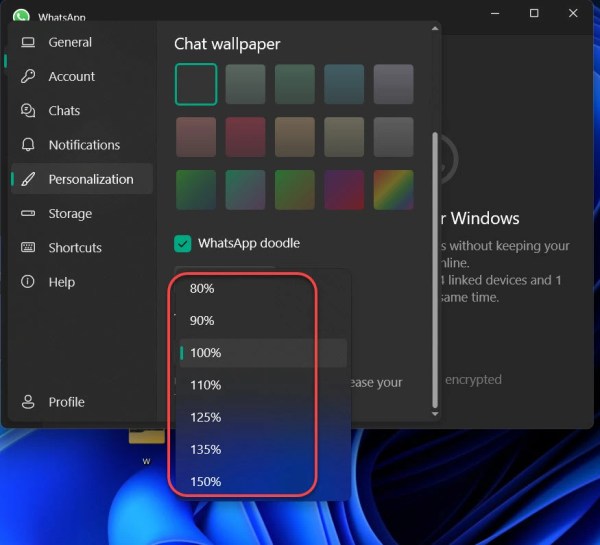Viewport: 600px width, 545px height.
Task: Click the keyboard icon beside Shortcuts
Action: click(x=28, y=247)
